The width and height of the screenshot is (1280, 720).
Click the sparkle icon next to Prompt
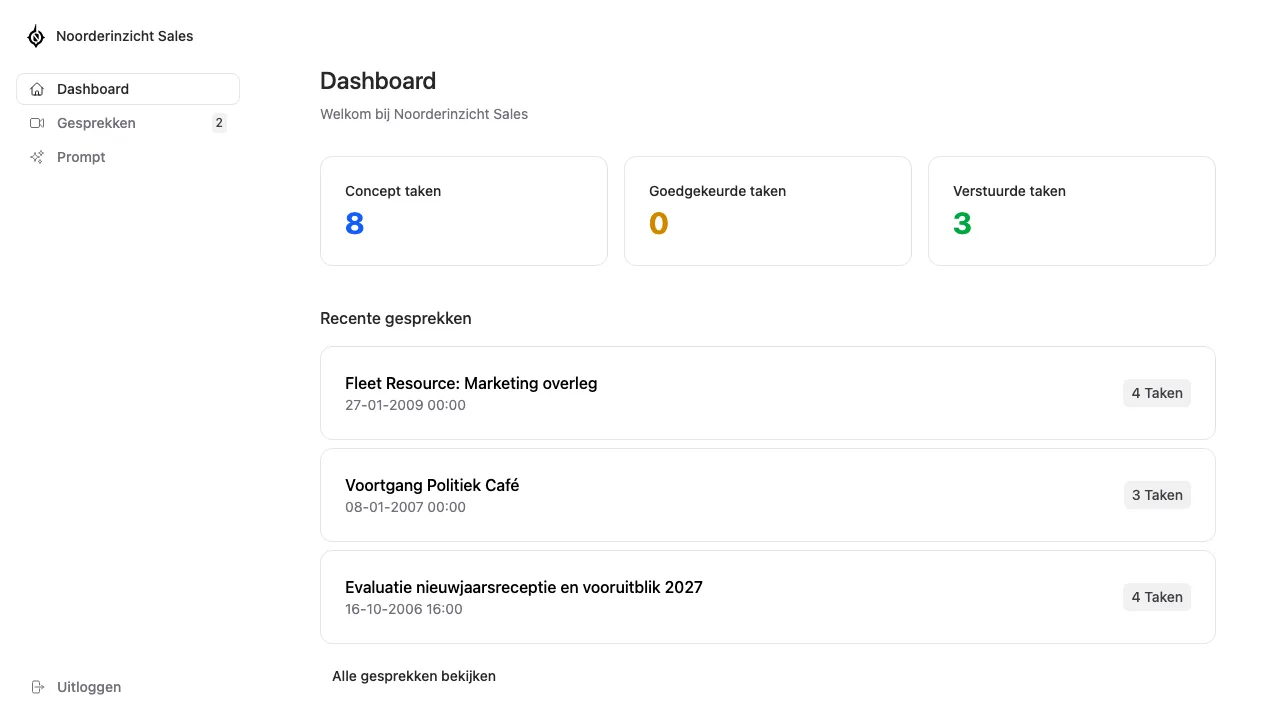37,157
